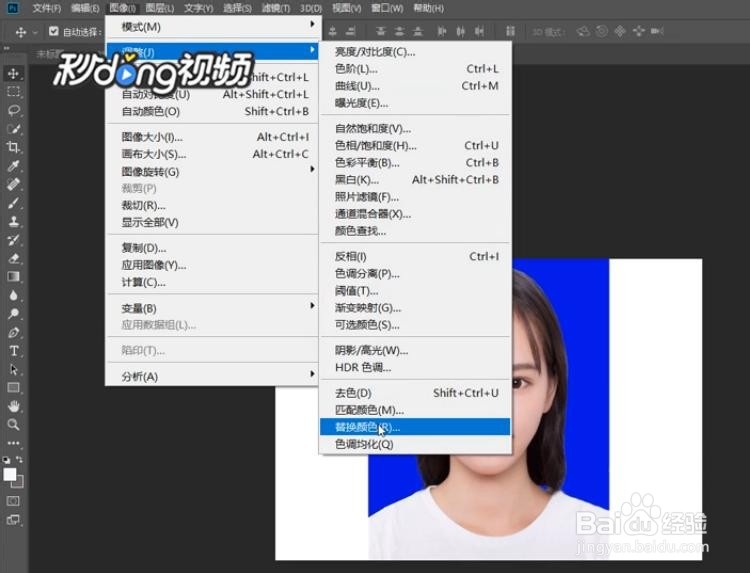The height and width of the screenshot is (573, 750).
Task: Open the 窗口(W) menu
Action: tap(387, 8)
